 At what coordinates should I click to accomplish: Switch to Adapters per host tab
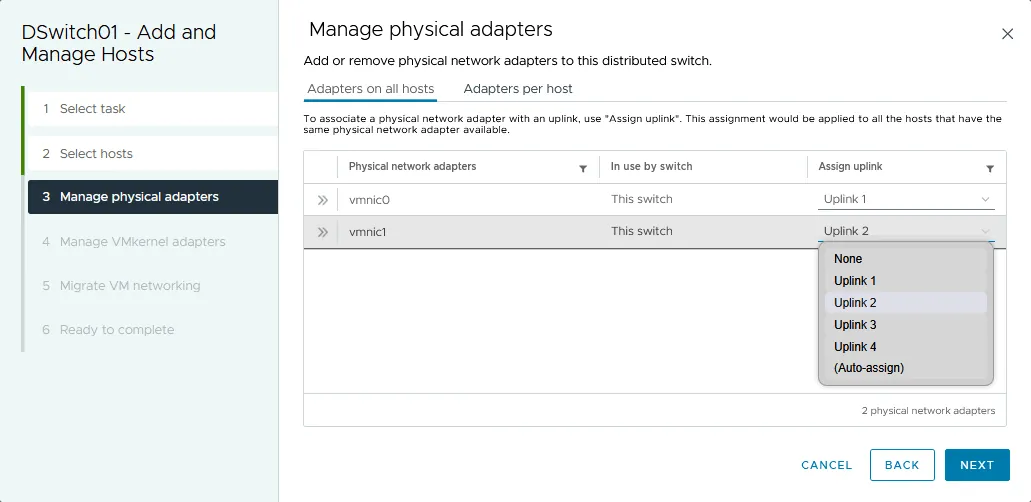(x=517, y=89)
